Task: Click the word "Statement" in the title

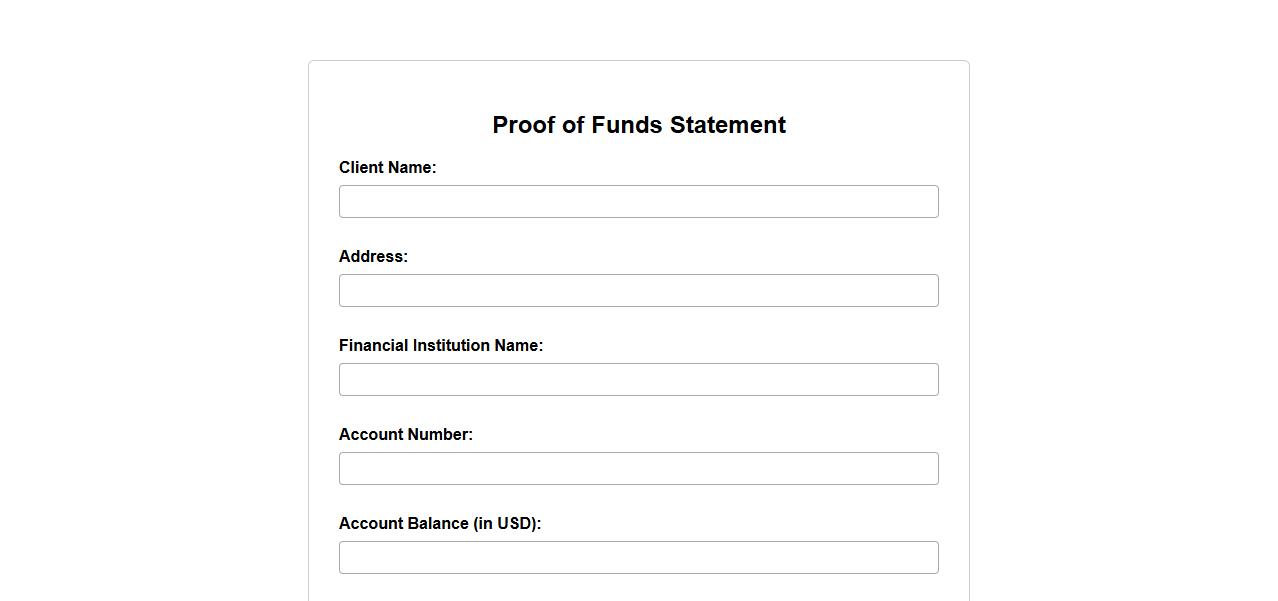Action: [x=727, y=125]
